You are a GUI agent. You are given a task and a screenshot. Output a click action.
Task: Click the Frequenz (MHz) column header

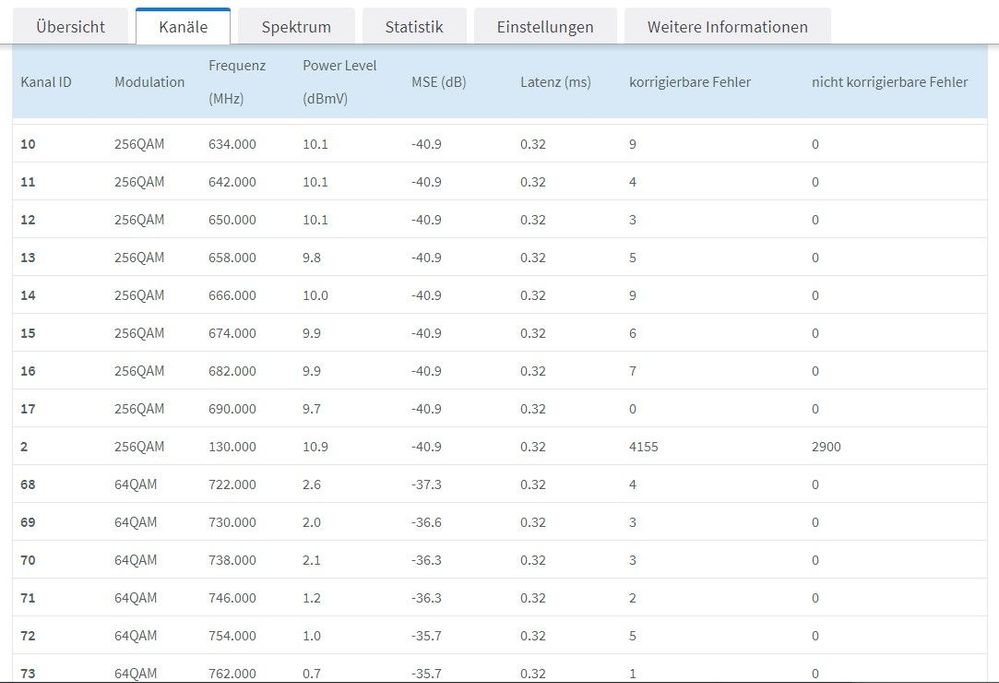tap(237, 82)
